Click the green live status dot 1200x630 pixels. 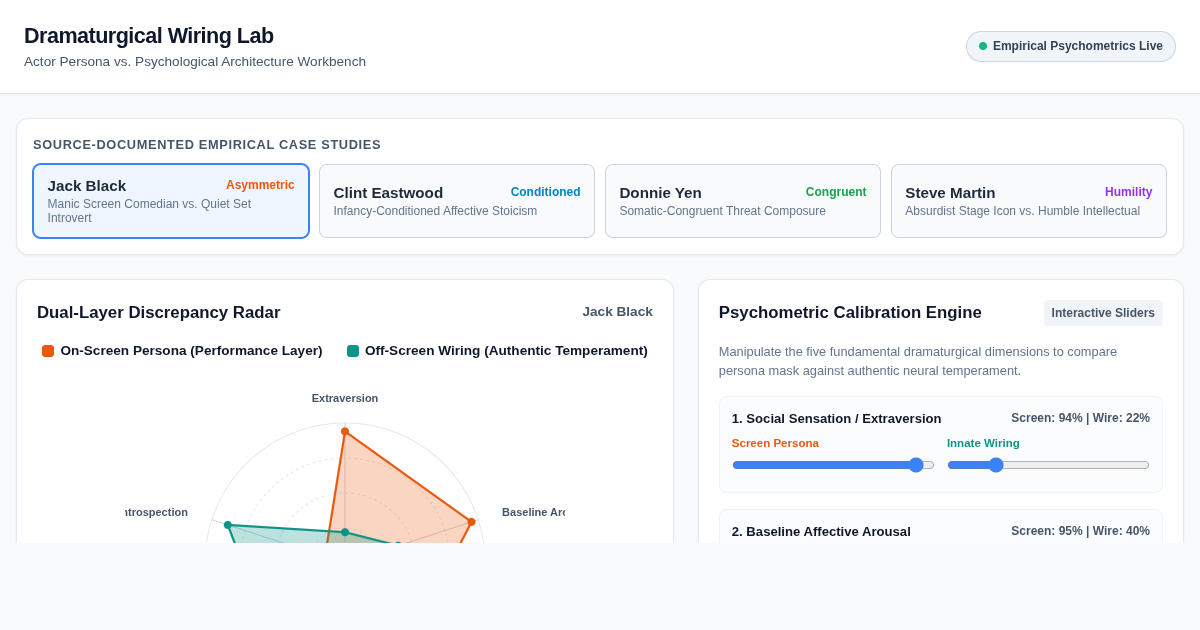pos(983,46)
